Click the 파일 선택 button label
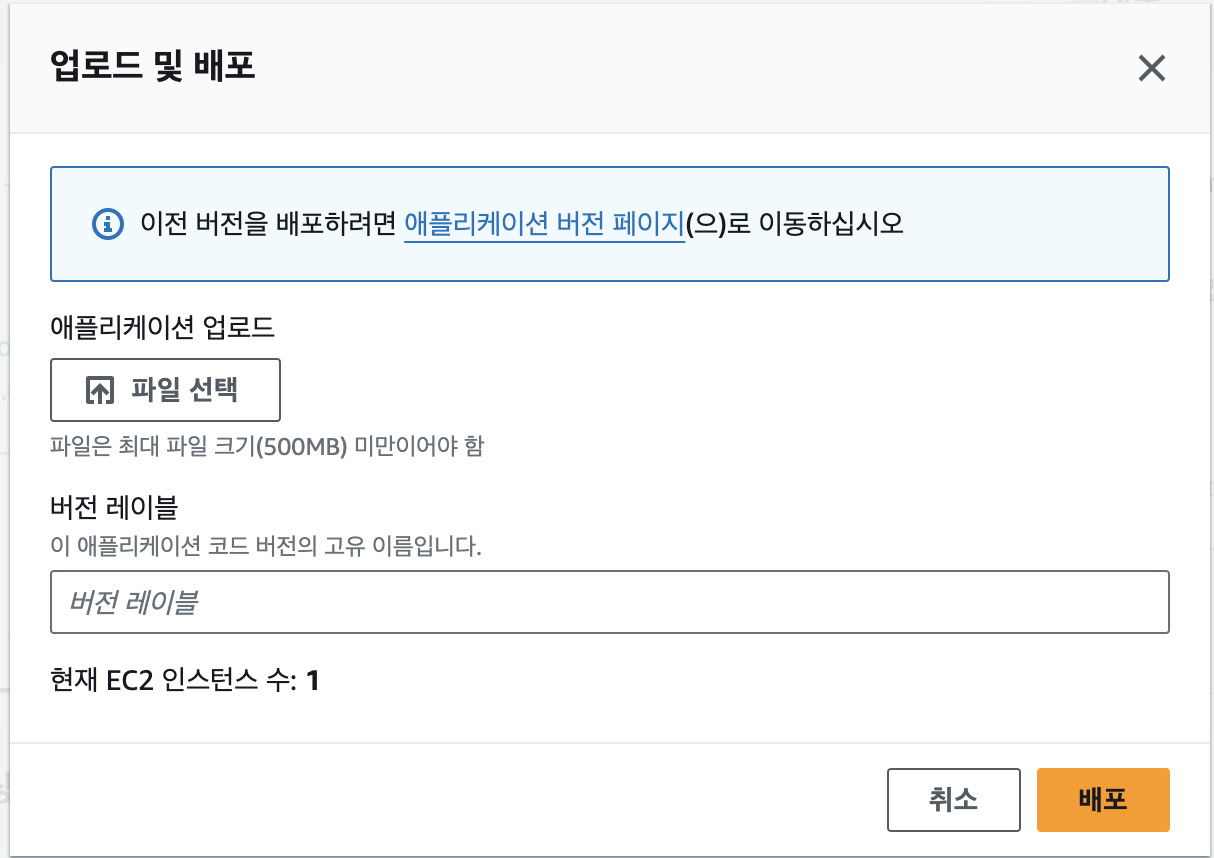 pos(184,390)
